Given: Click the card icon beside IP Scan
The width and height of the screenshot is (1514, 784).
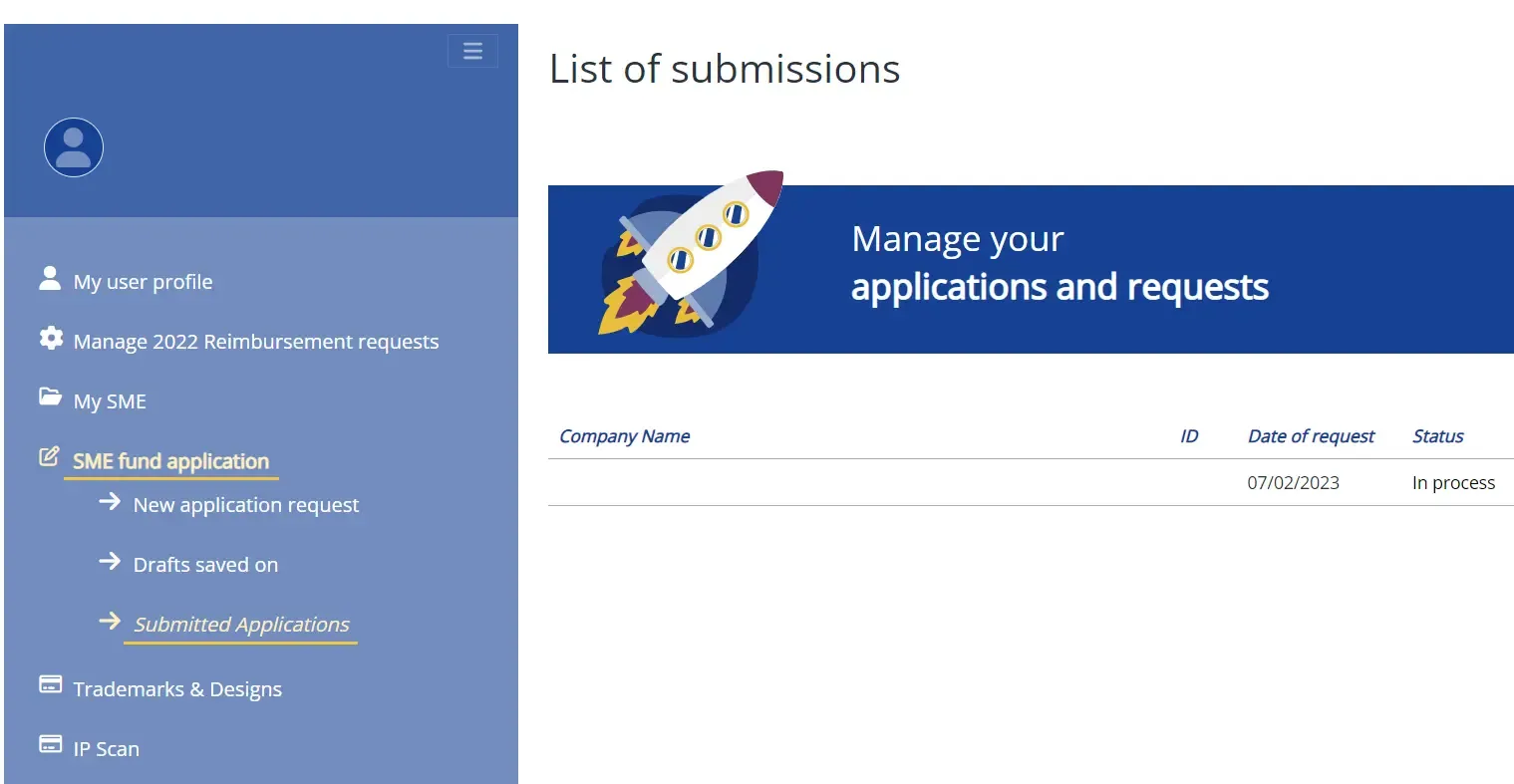Looking at the screenshot, I should (x=50, y=744).
